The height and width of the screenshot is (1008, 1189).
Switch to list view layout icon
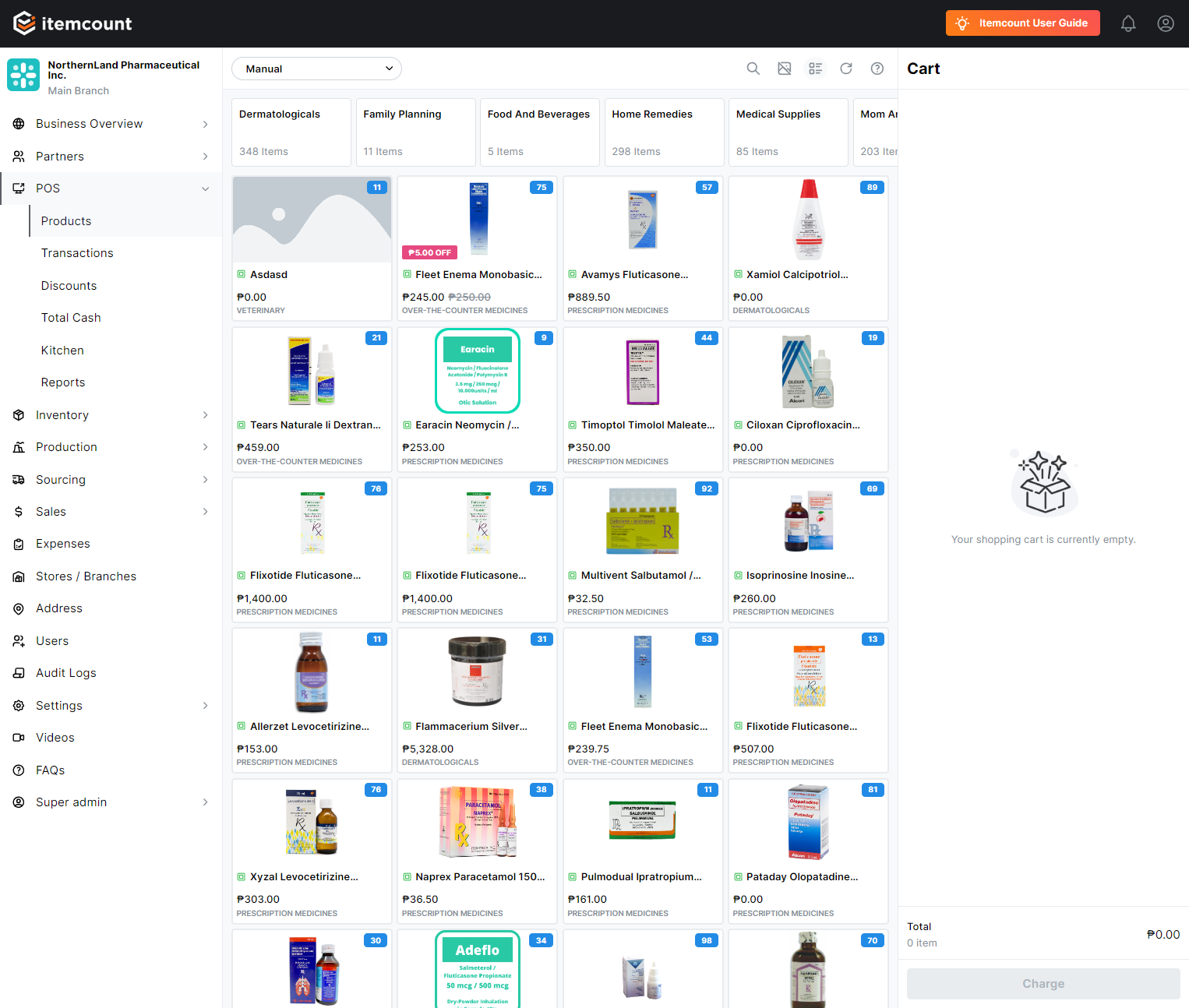[816, 69]
